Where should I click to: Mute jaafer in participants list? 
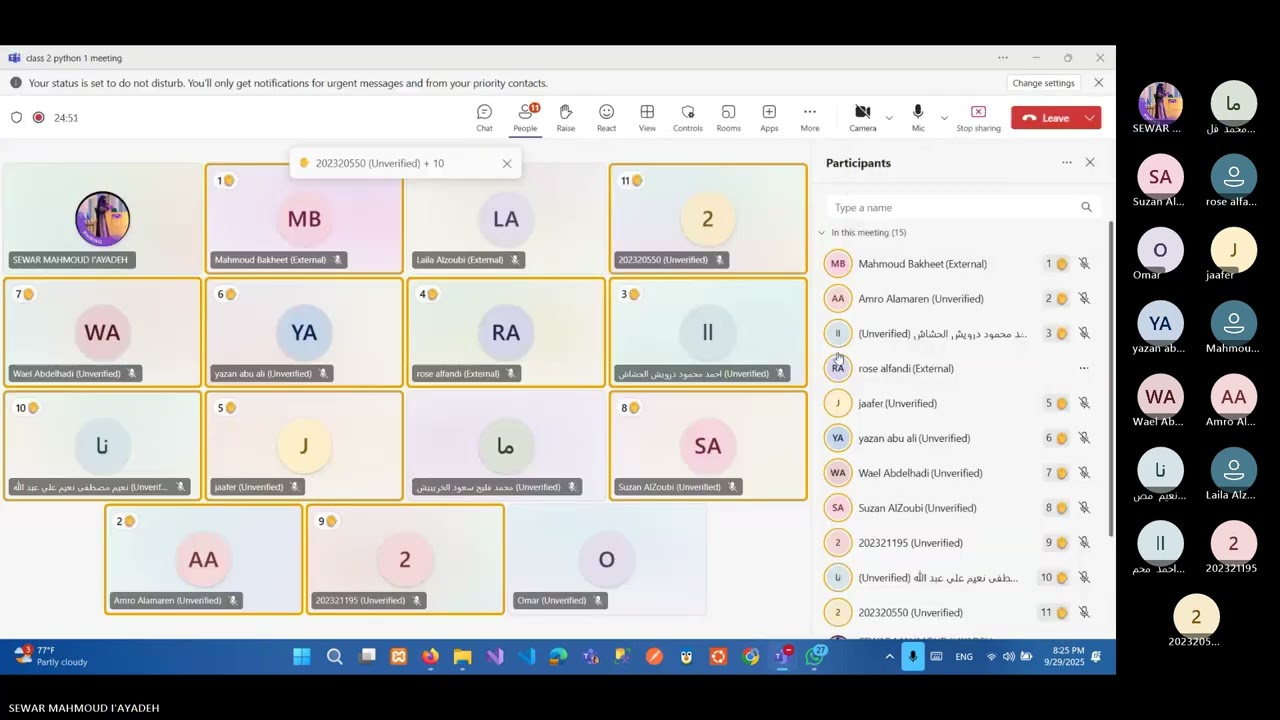[x=1084, y=403]
